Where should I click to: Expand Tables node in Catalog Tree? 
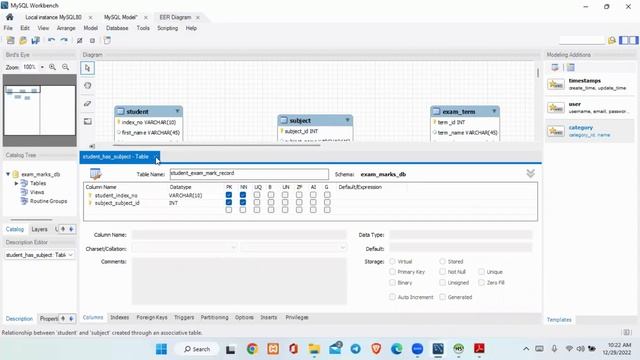click(16, 183)
